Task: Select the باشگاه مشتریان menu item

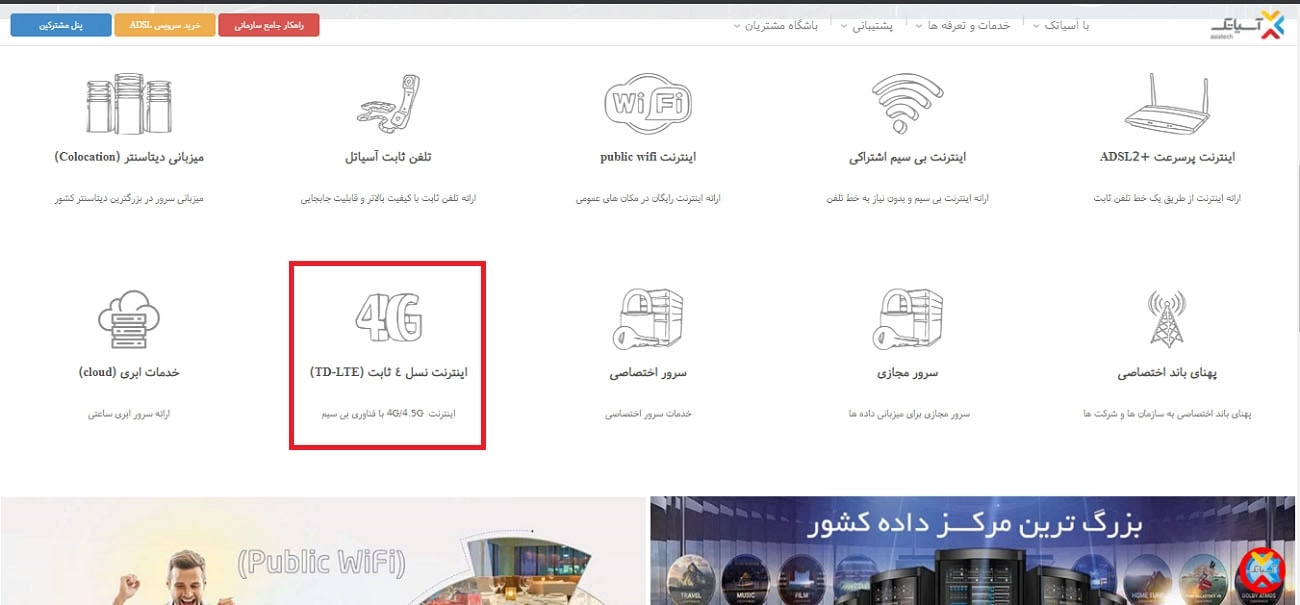Action: [782, 27]
